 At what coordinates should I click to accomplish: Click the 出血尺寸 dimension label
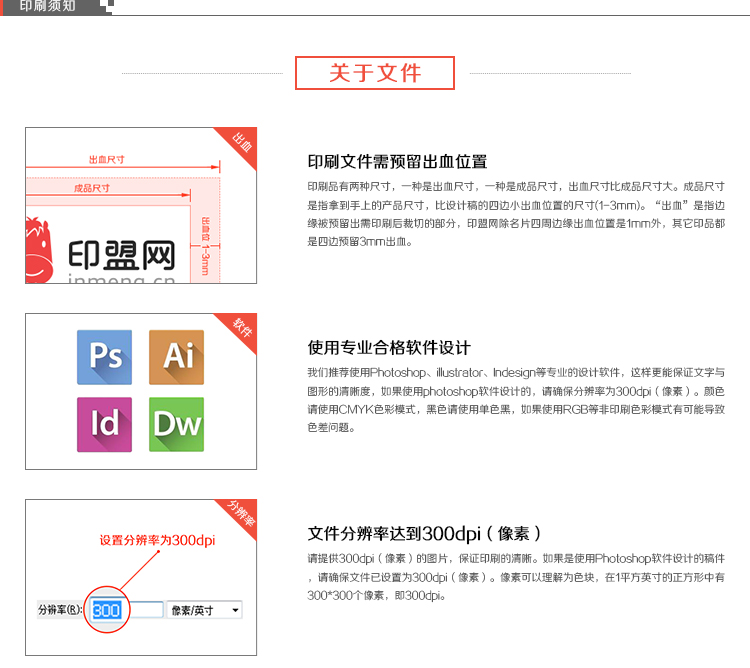pyautogui.click(x=107, y=160)
